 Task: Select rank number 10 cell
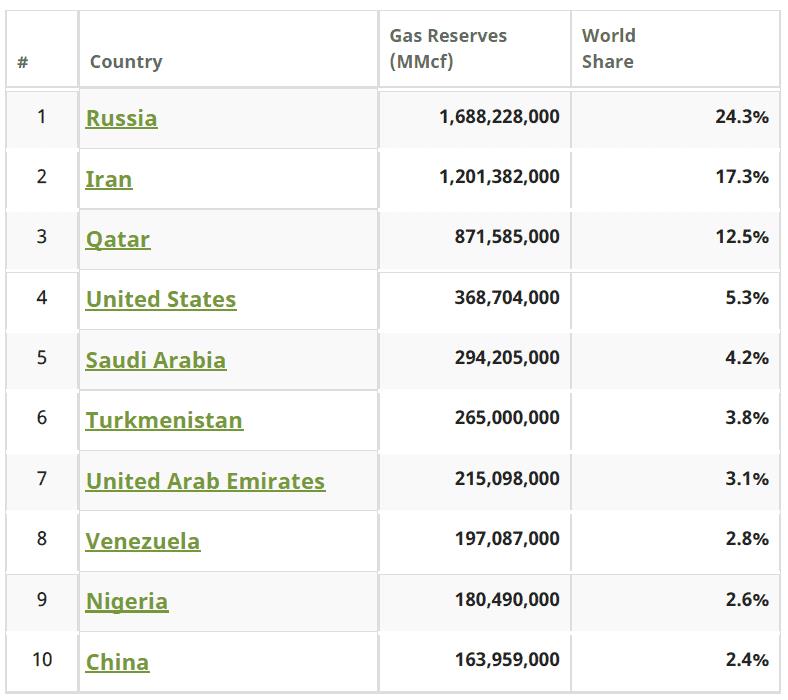tap(41, 660)
